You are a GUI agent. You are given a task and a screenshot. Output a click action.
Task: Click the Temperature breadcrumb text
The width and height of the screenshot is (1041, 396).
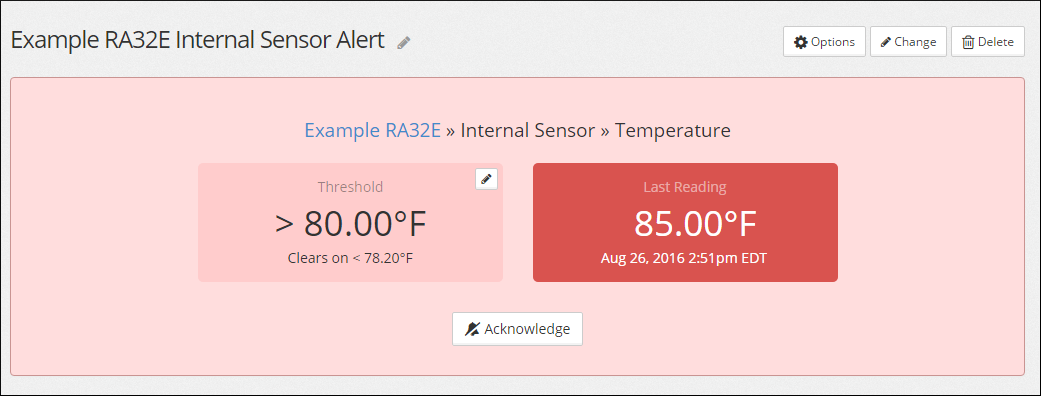(x=673, y=130)
